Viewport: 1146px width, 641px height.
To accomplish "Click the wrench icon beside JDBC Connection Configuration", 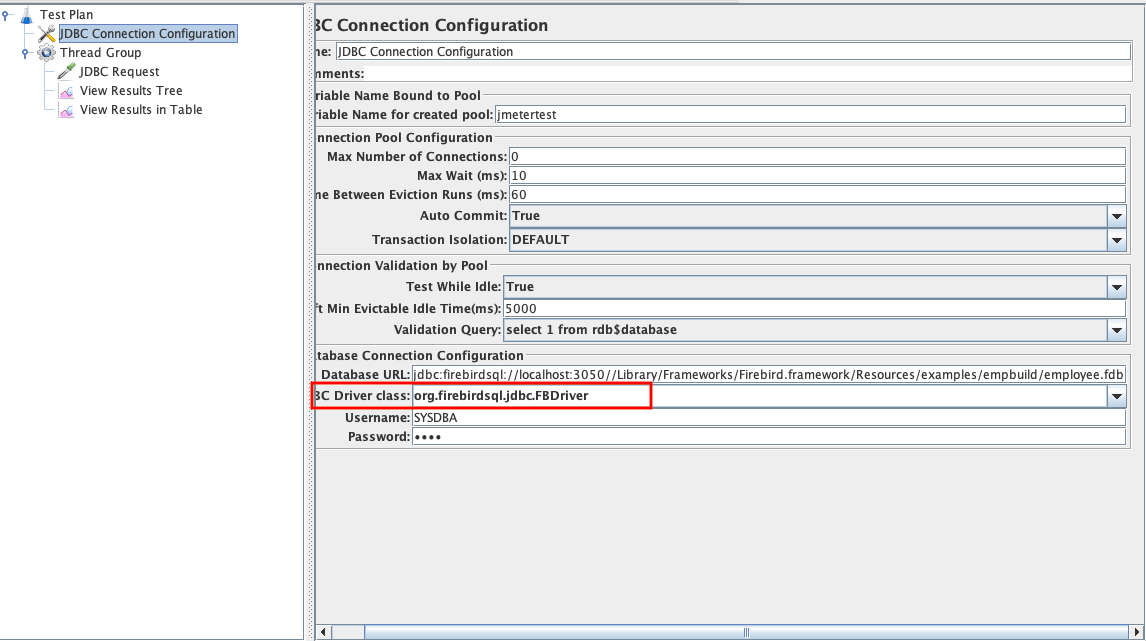I will (45, 33).
